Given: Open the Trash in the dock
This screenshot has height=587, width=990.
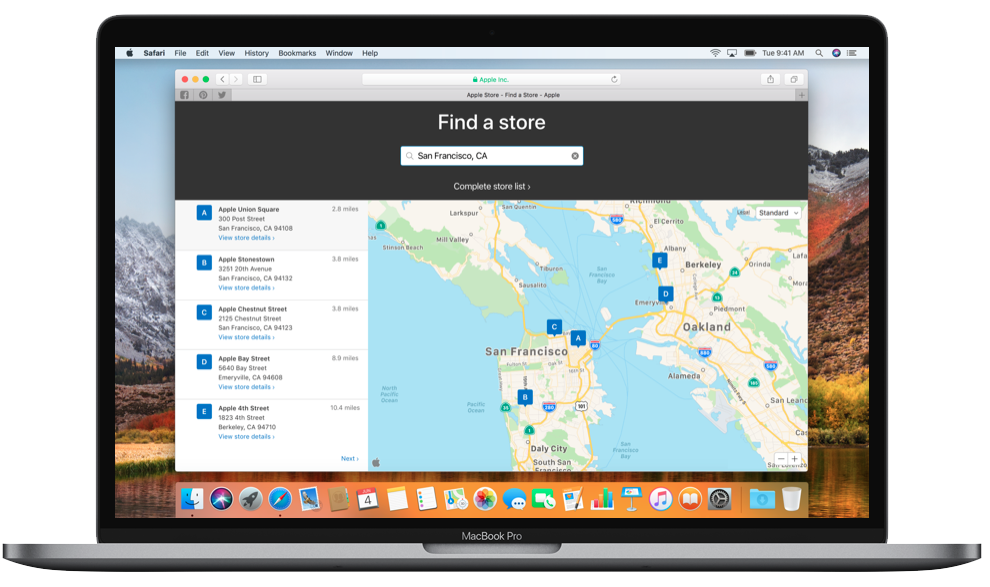Looking at the screenshot, I should tap(791, 499).
